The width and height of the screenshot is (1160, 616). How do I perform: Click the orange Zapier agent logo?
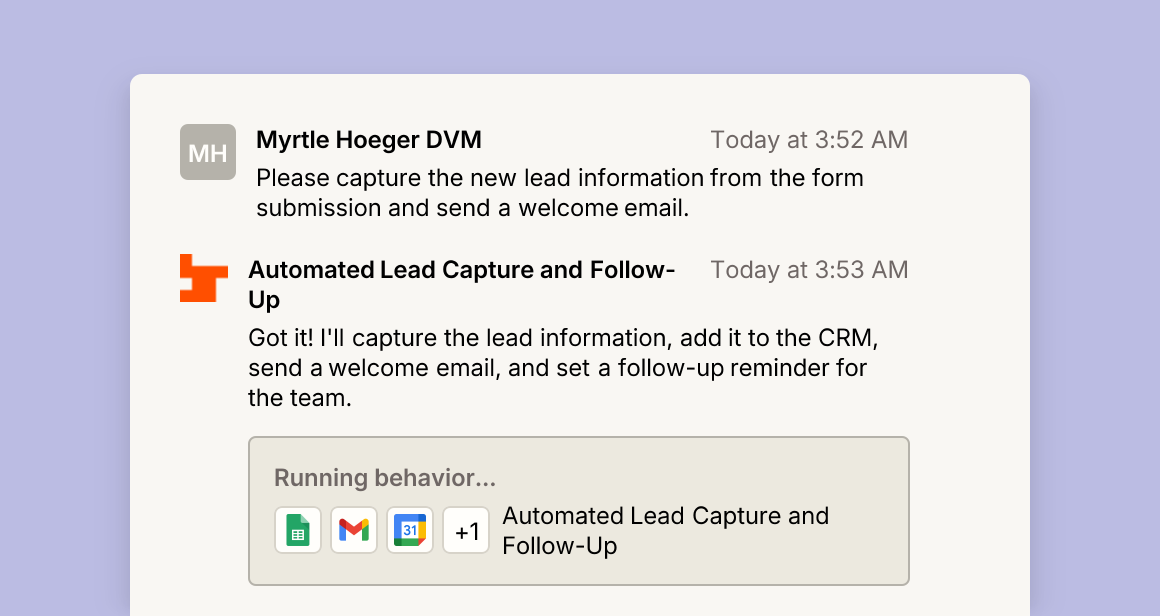point(203,278)
